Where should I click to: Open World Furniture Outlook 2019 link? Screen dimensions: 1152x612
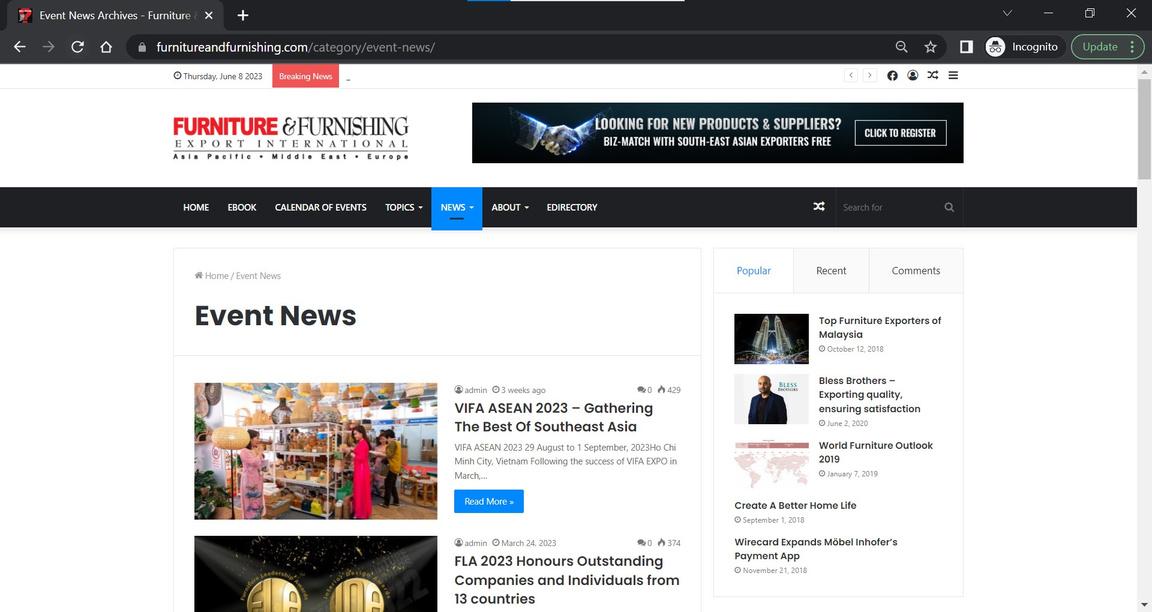point(876,452)
